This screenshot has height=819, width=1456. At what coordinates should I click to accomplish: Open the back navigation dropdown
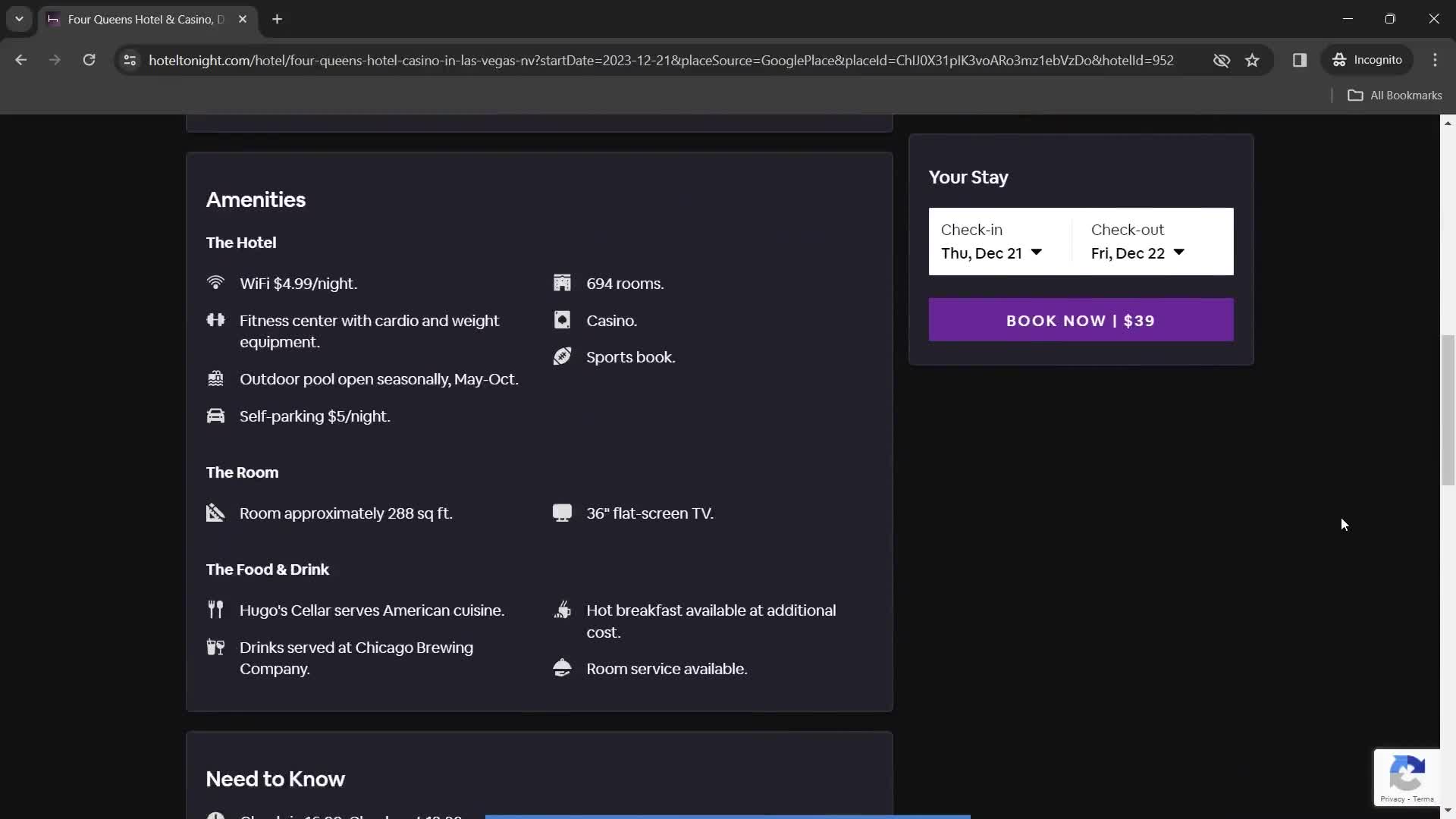(x=18, y=18)
